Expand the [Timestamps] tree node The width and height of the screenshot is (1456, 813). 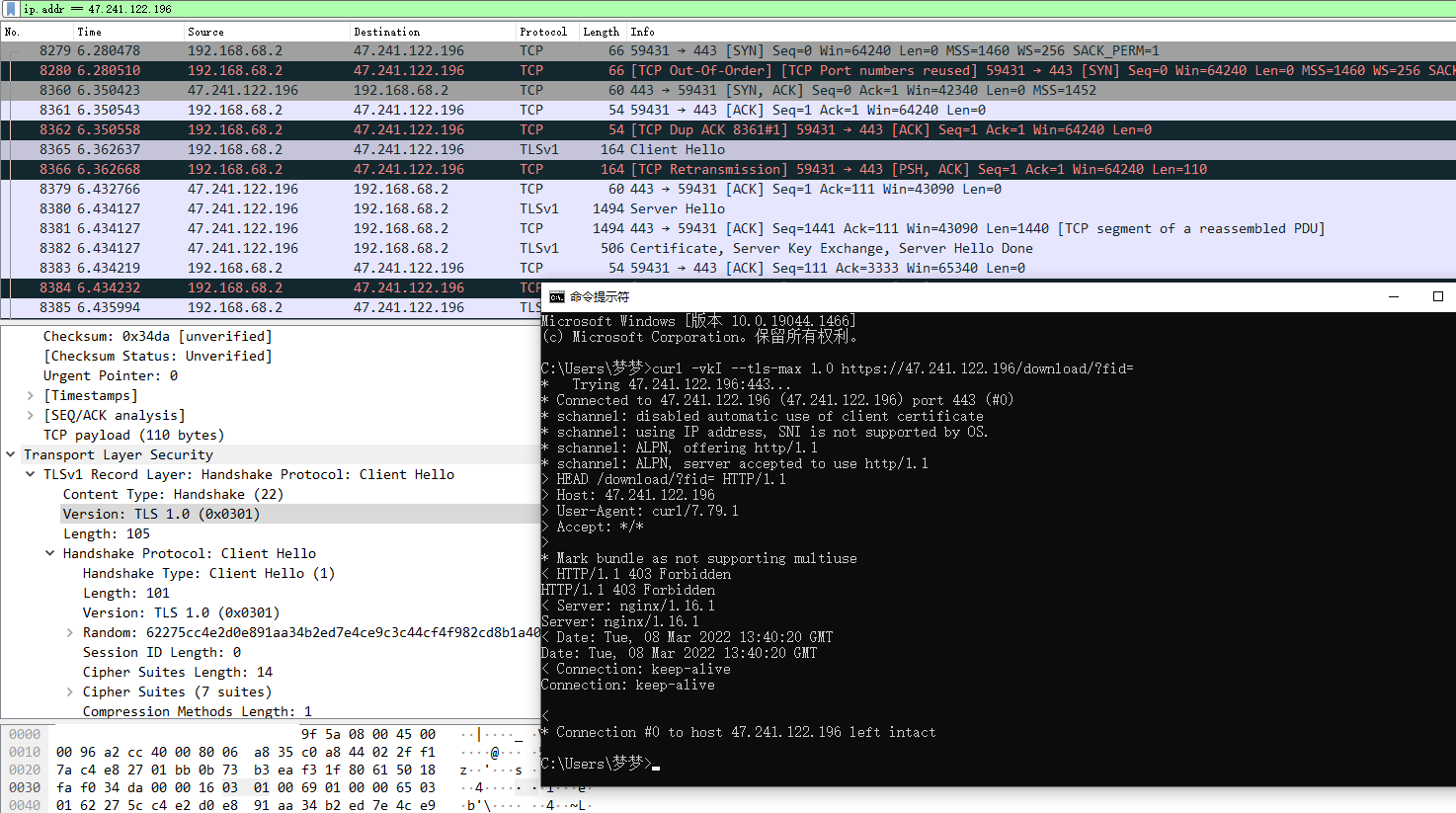[x=31, y=395]
